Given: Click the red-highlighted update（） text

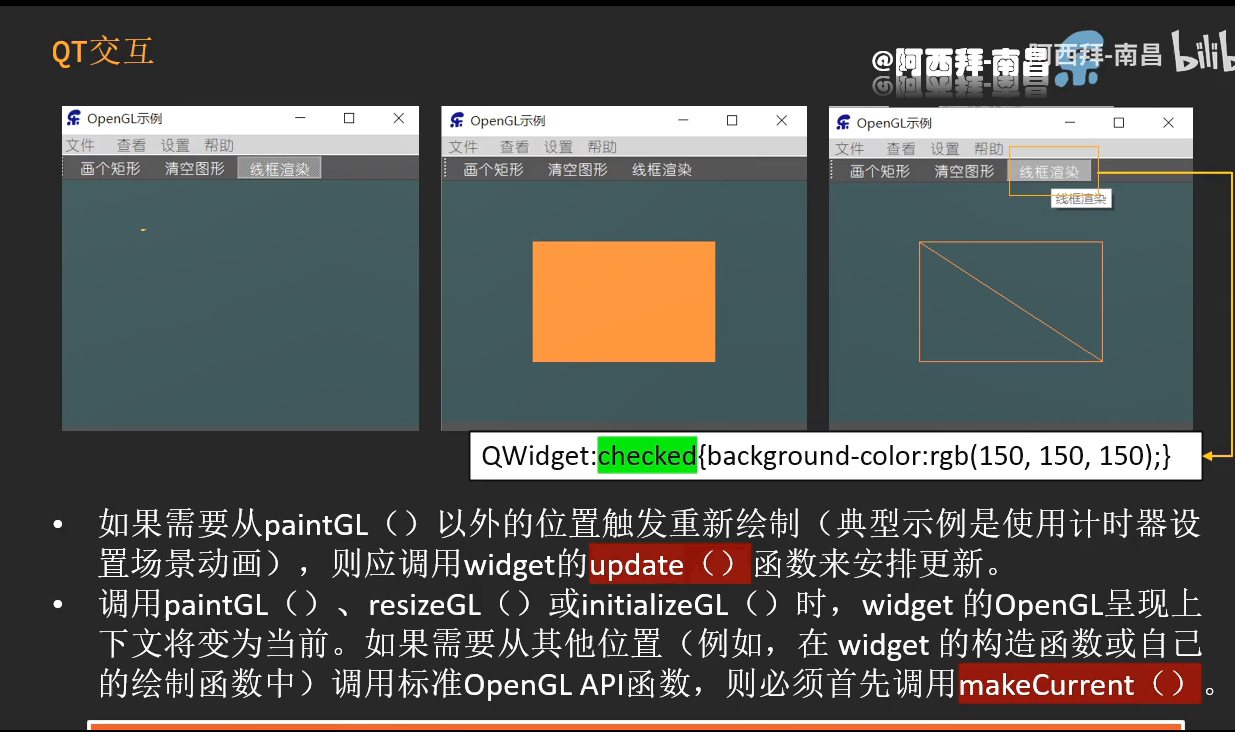Looking at the screenshot, I should click(670, 564).
